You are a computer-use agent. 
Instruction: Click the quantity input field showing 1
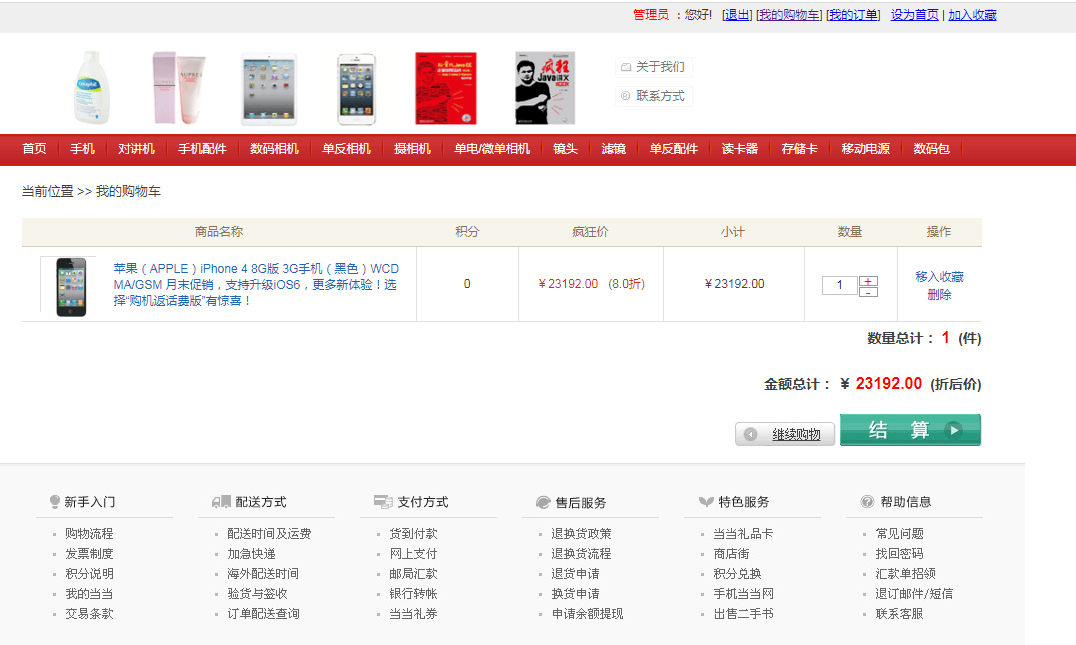tap(839, 285)
